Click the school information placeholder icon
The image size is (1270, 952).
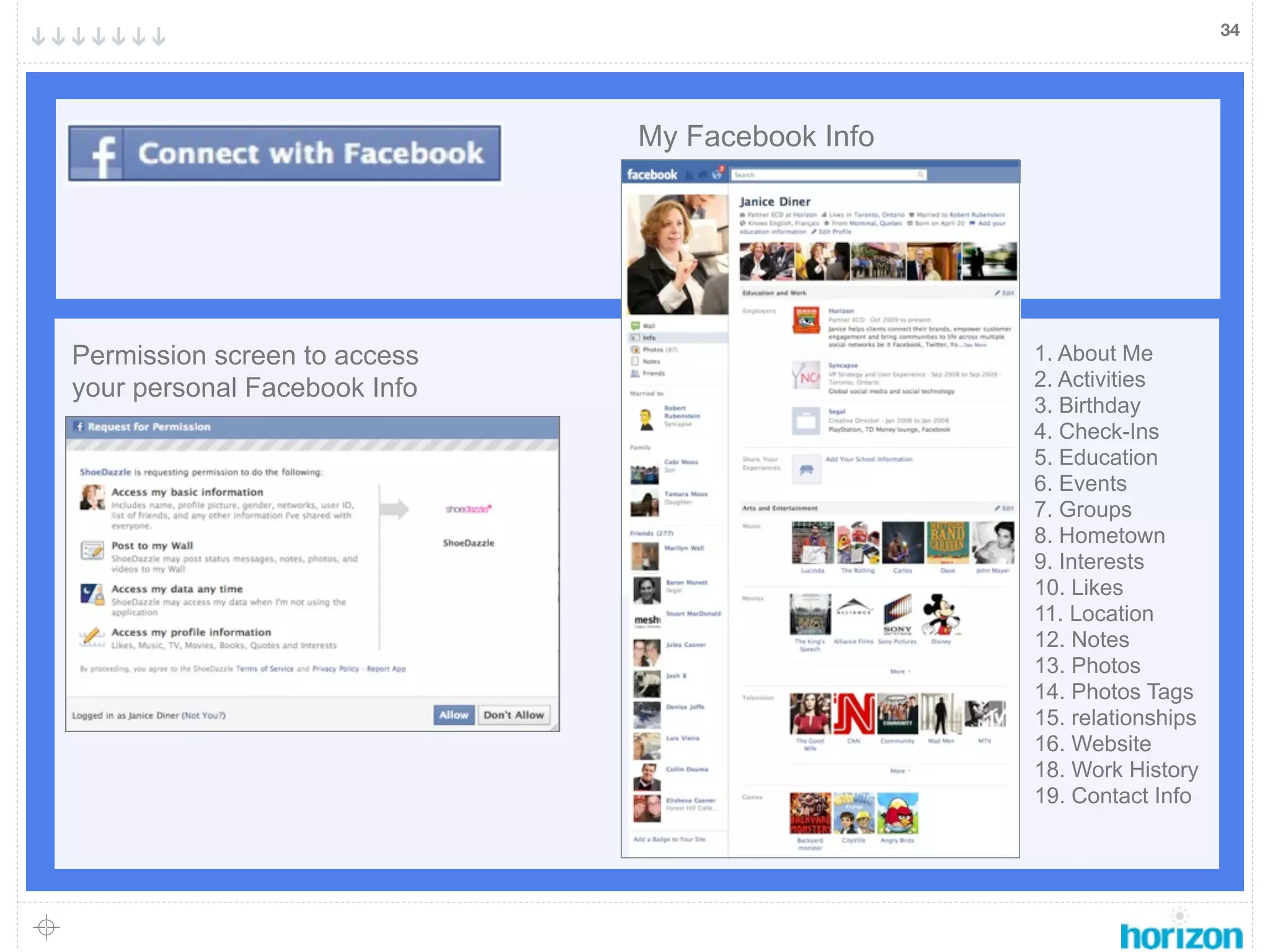point(806,470)
